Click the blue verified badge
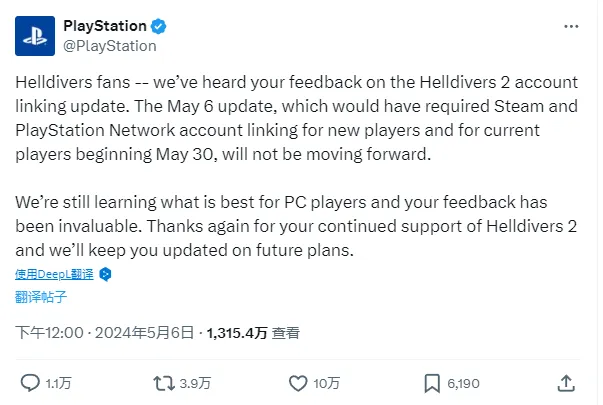 click(x=157, y=25)
